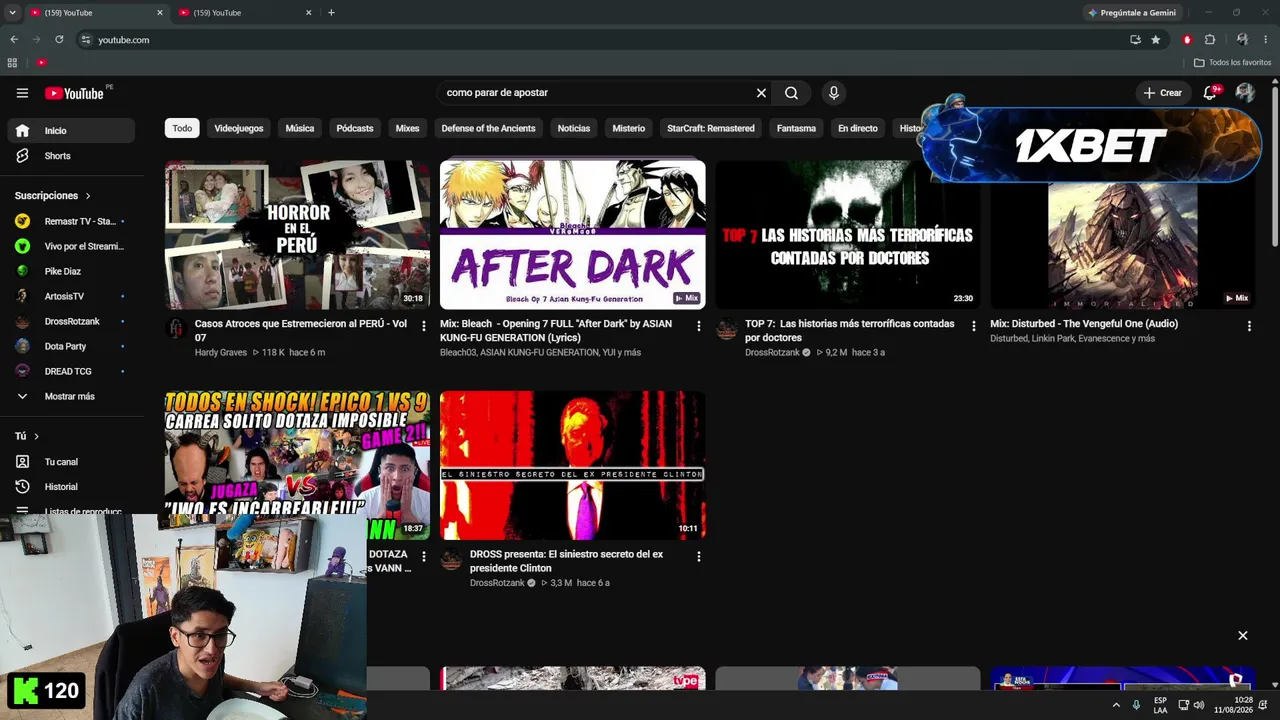Screen dimensions: 1280x720
Task: Click the Crear button
Action: (1162, 93)
